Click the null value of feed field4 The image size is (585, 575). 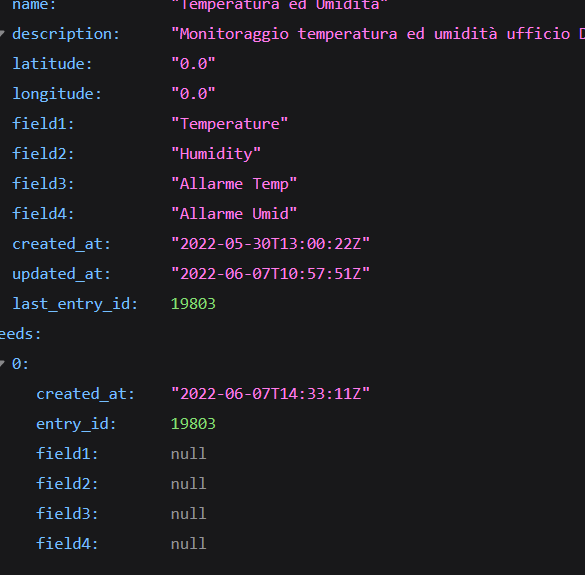tap(188, 544)
